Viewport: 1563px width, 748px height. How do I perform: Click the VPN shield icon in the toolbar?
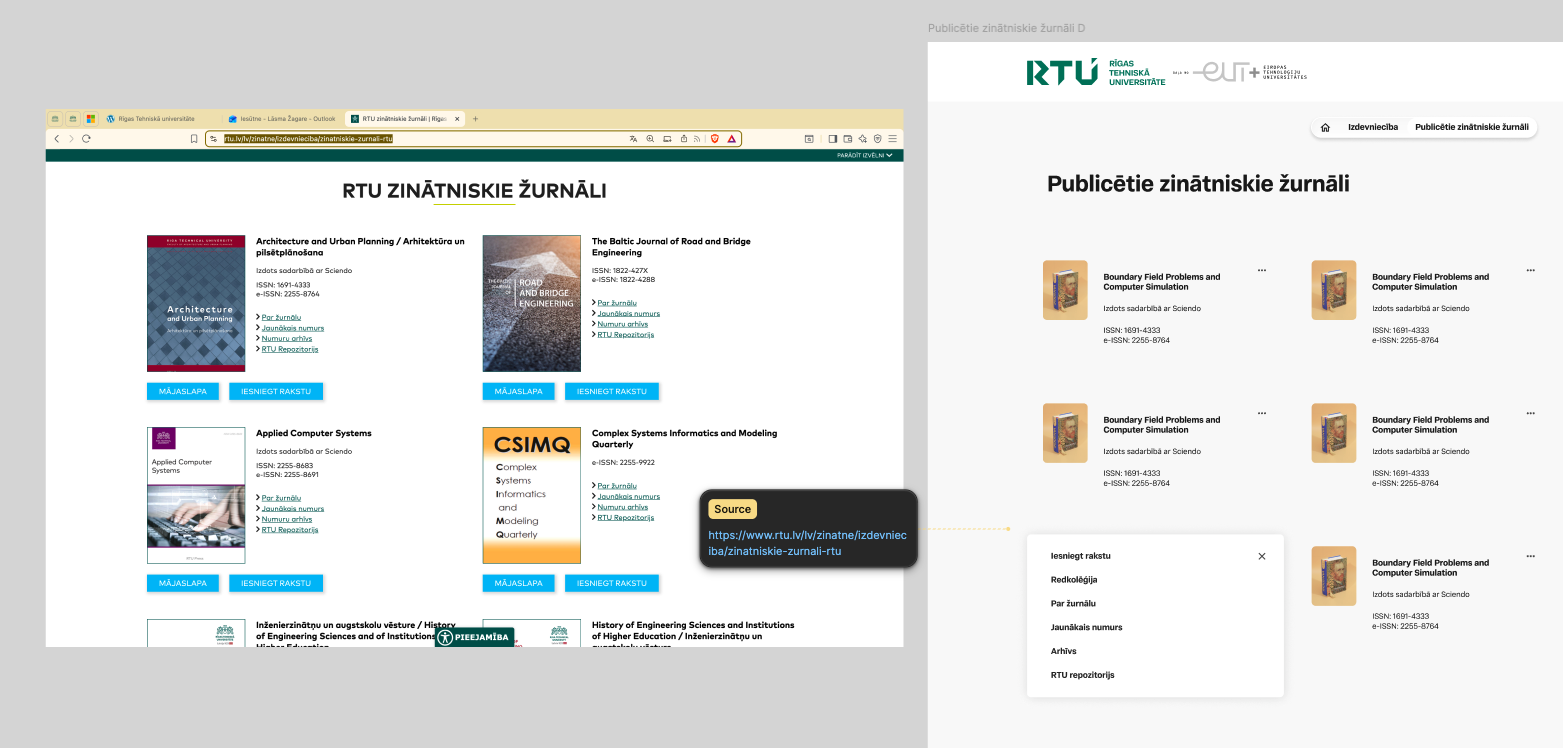click(877, 139)
